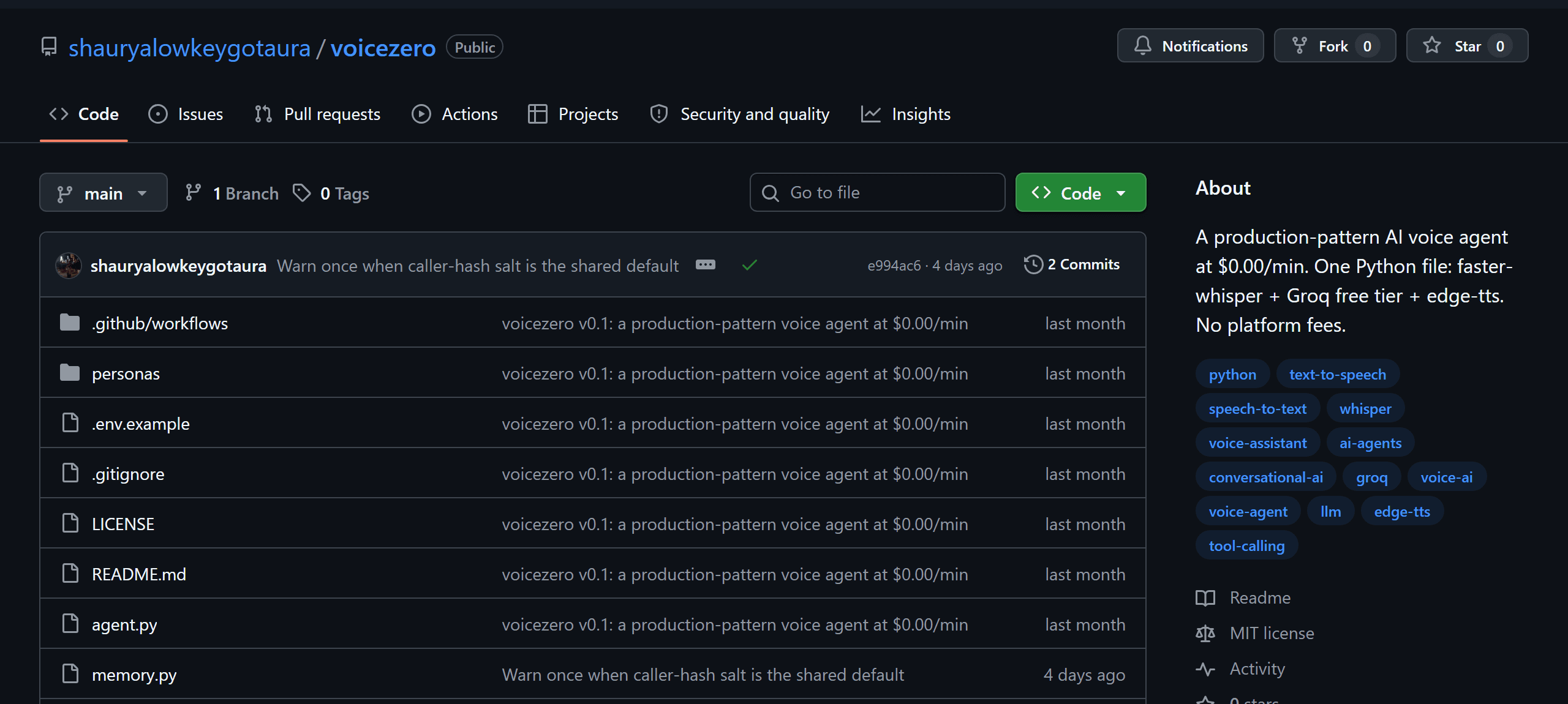Image resolution: width=1568 pixels, height=704 pixels.
Task: Open the main branch dropdown
Action: (x=104, y=193)
